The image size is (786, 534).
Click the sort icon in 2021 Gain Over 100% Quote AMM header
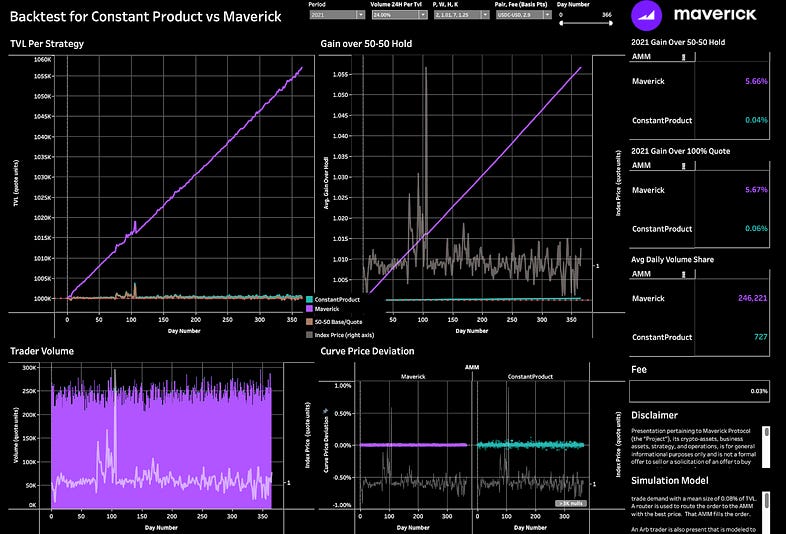coord(684,165)
